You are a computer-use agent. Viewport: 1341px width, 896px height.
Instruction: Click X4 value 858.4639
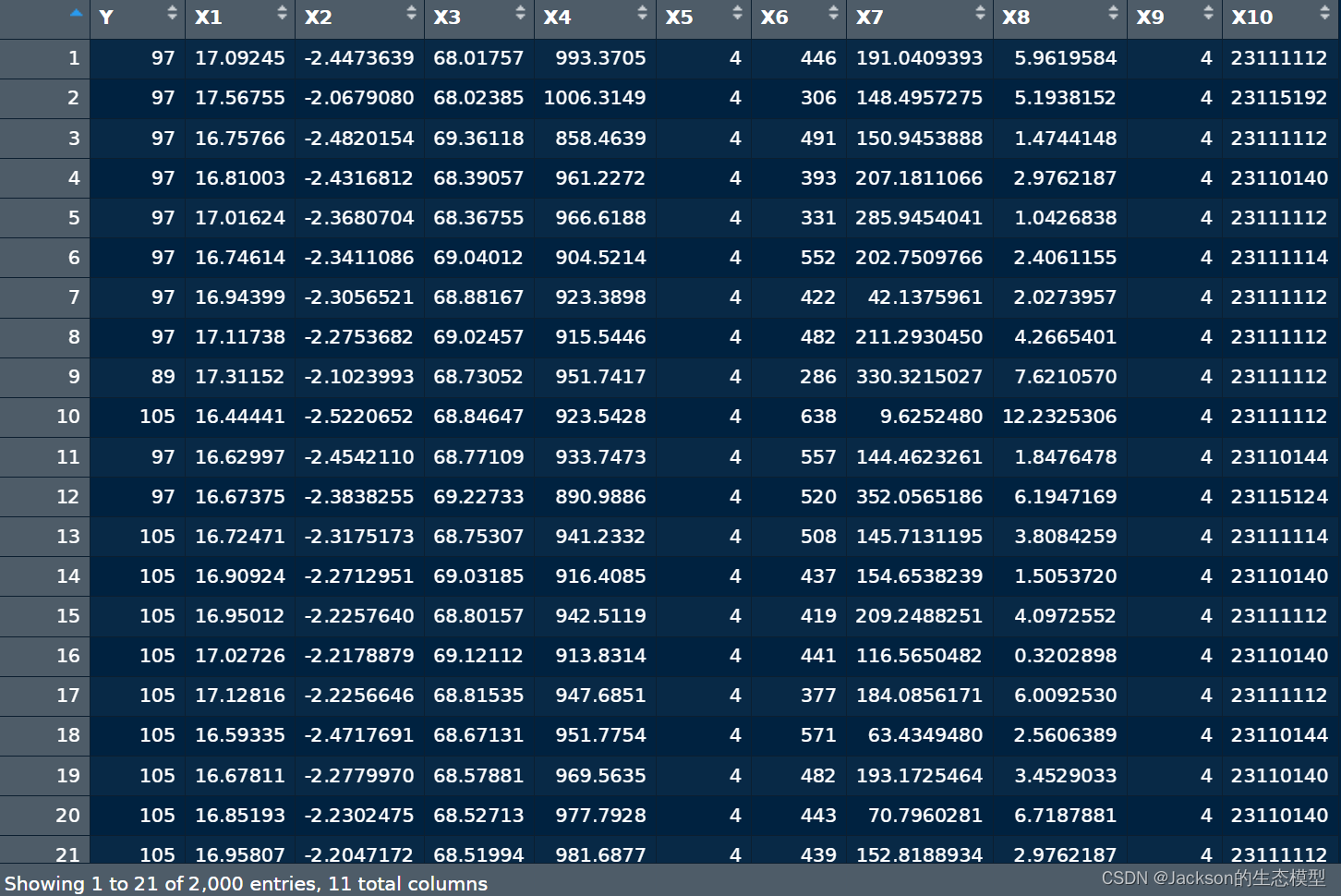[600, 139]
